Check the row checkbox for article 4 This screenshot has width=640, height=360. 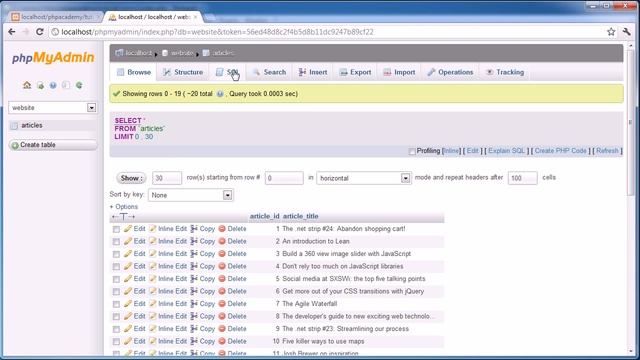pos(116,267)
